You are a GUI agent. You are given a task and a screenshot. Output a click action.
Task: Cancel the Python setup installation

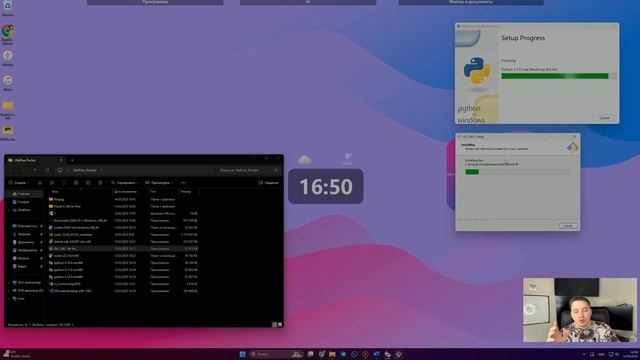[604, 118]
